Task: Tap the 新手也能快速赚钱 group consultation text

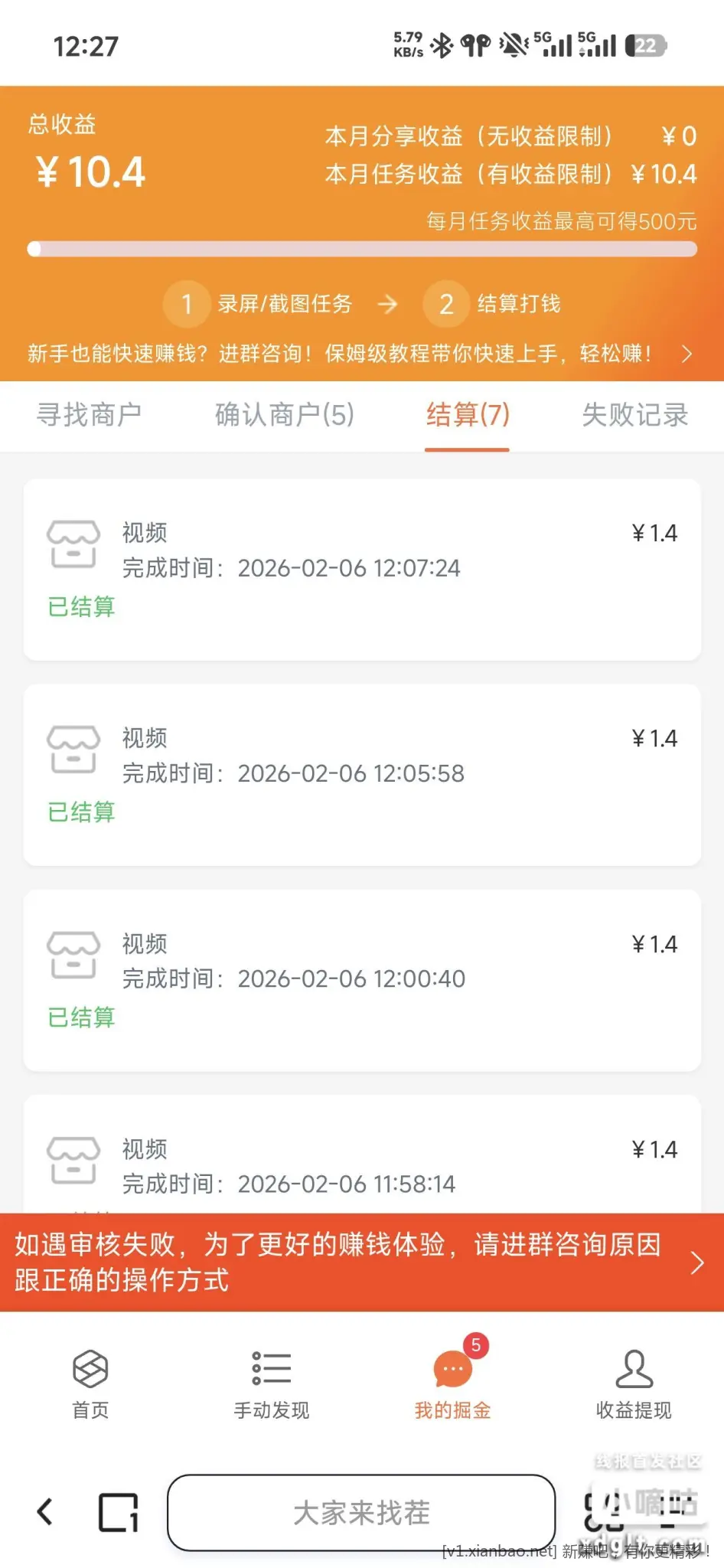Action: click(340, 354)
